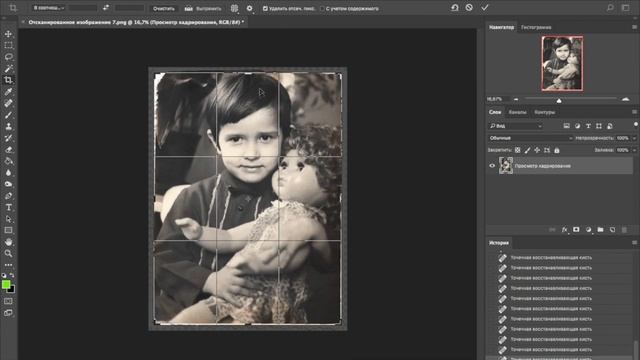
Task: Swap crop width and height values
Action: tap(106, 8)
